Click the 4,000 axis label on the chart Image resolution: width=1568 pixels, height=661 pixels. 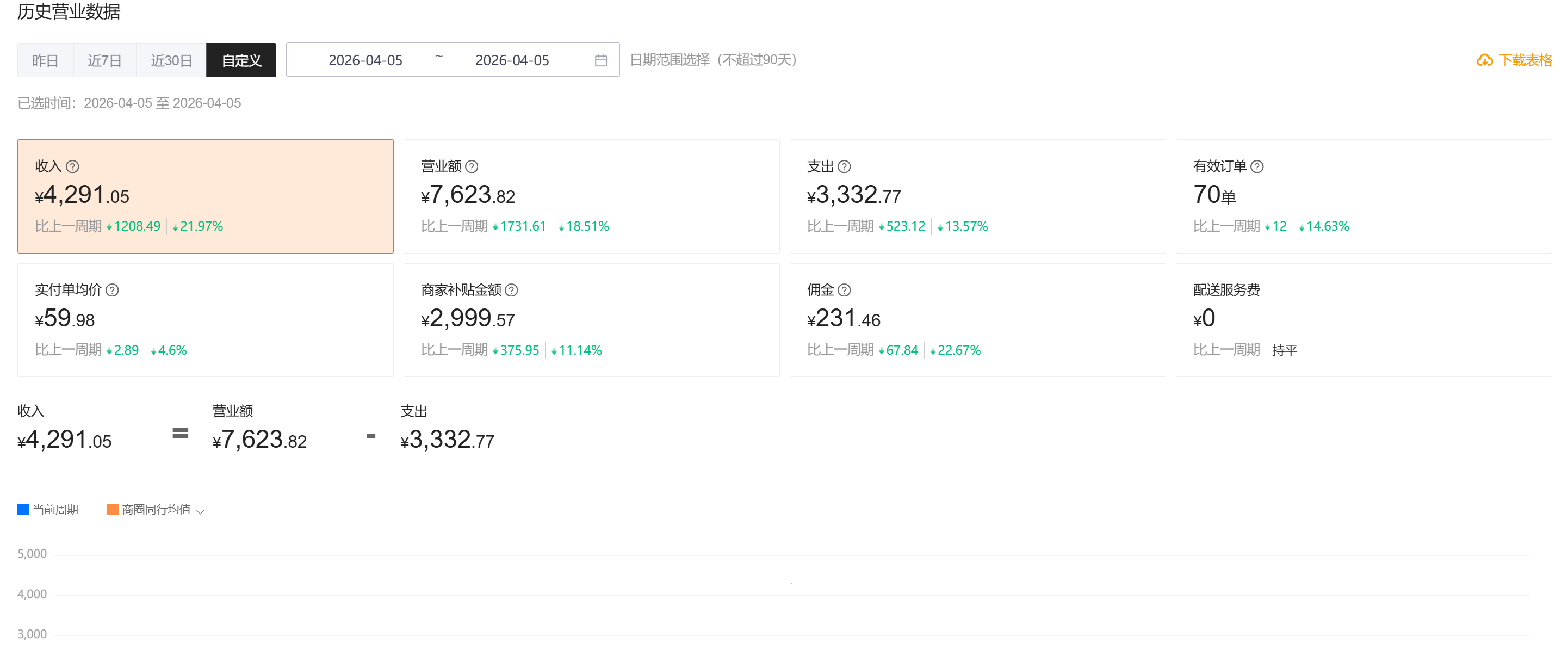click(x=32, y=594)
